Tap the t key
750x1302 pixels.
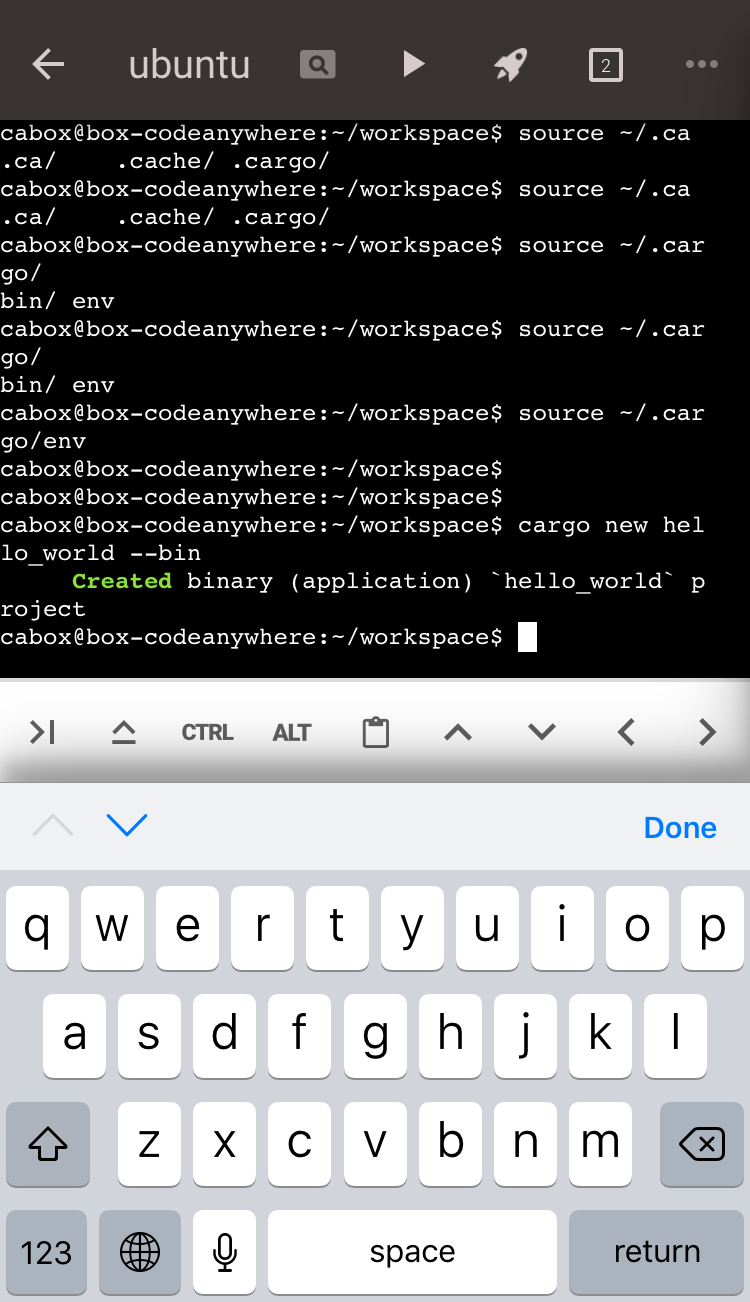point(337,927)
